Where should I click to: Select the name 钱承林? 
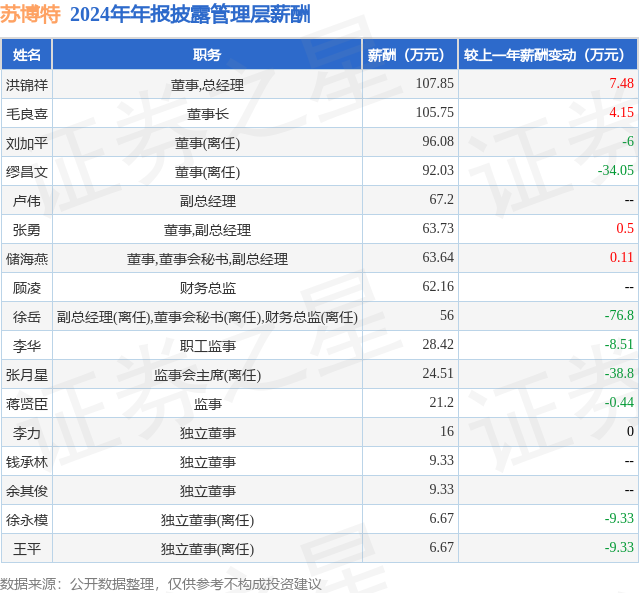tap(27, 462)
